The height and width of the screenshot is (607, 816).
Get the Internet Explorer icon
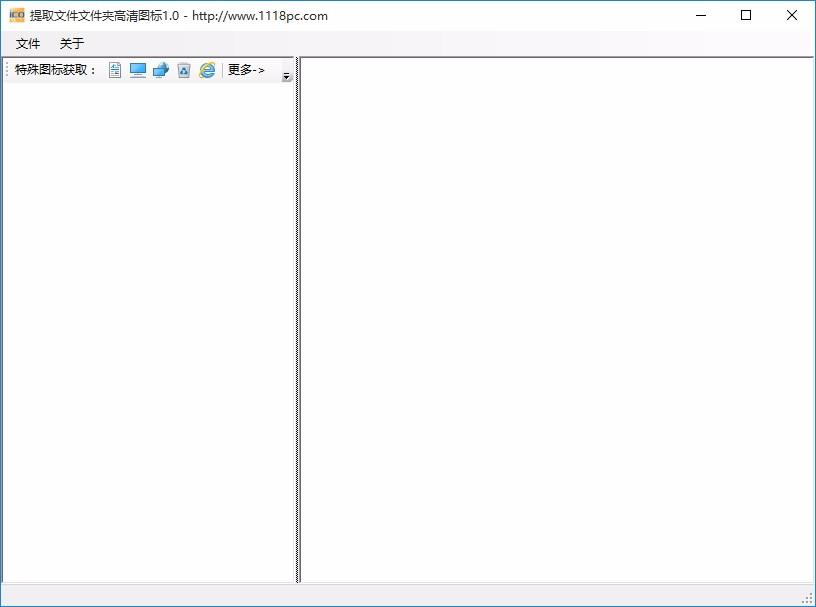pos(207,70)
